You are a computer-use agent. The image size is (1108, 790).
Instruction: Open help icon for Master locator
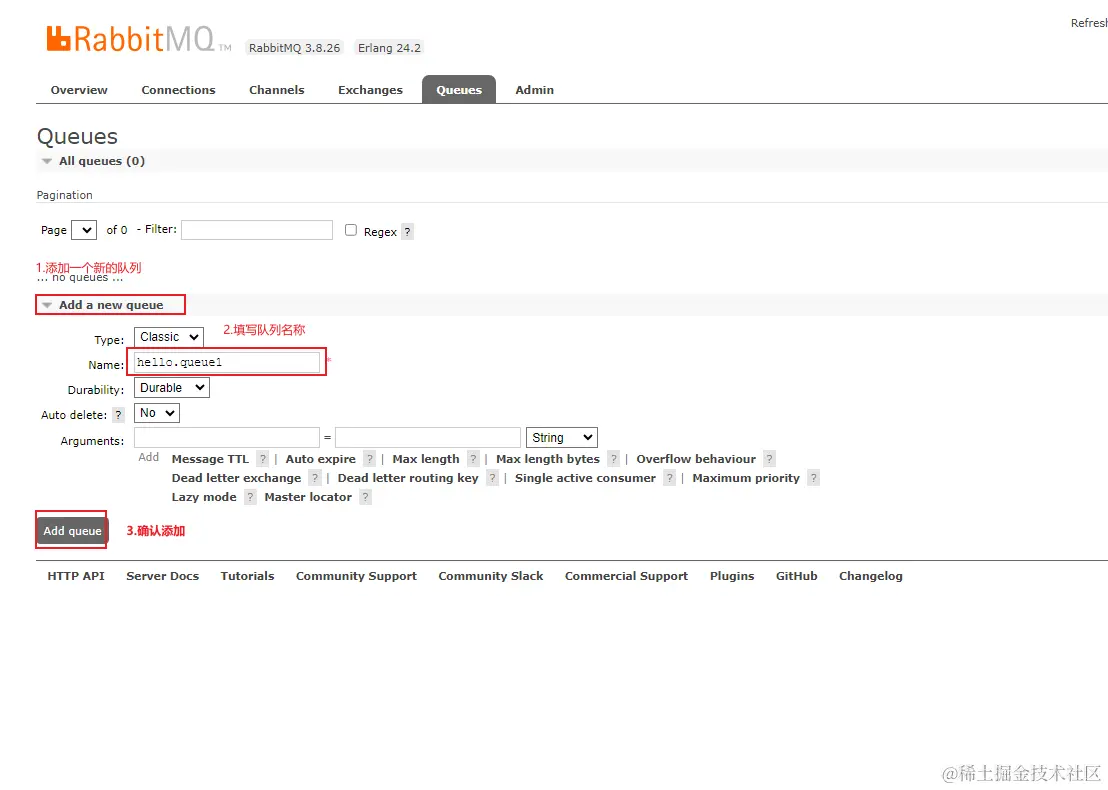tap(365, 497)
